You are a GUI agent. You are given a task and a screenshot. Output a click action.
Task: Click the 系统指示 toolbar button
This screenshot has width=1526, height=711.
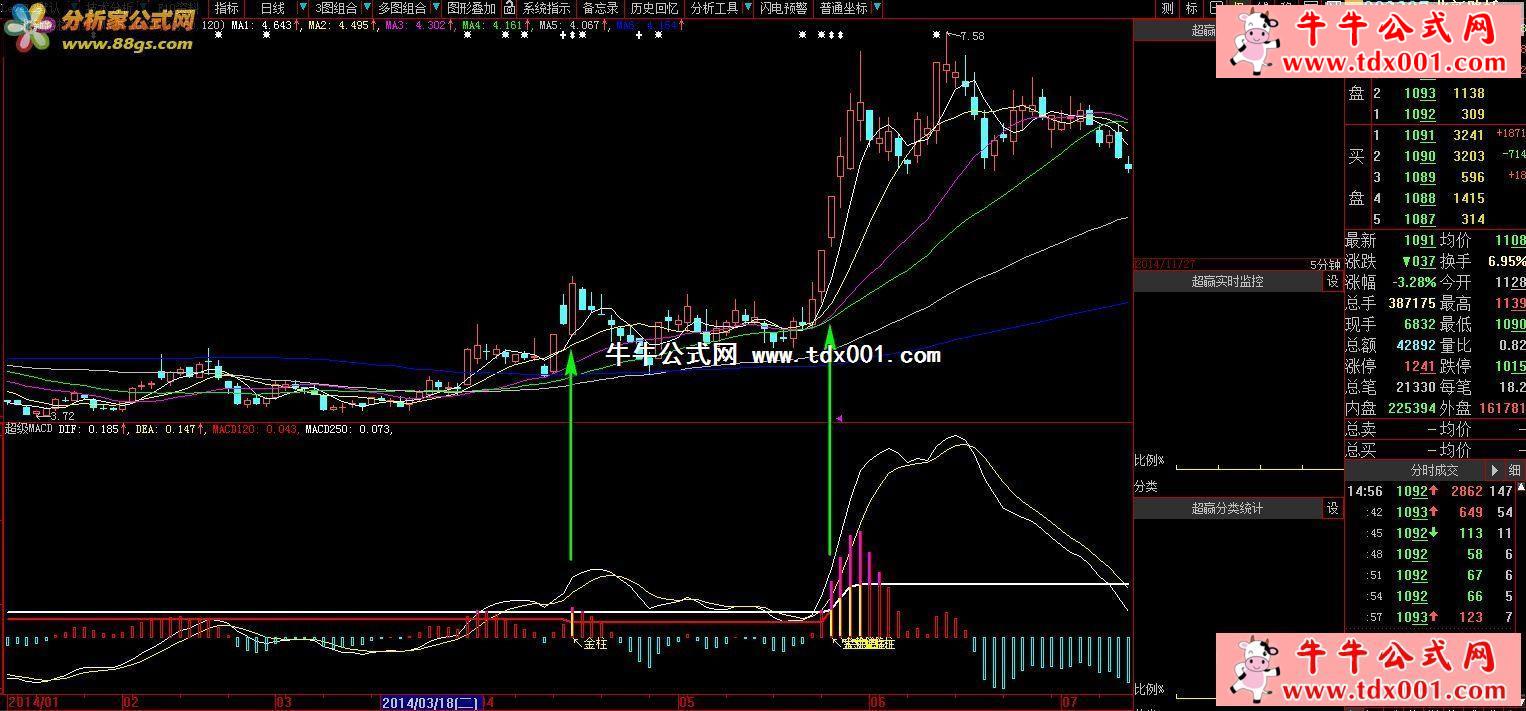pos(546,8)
